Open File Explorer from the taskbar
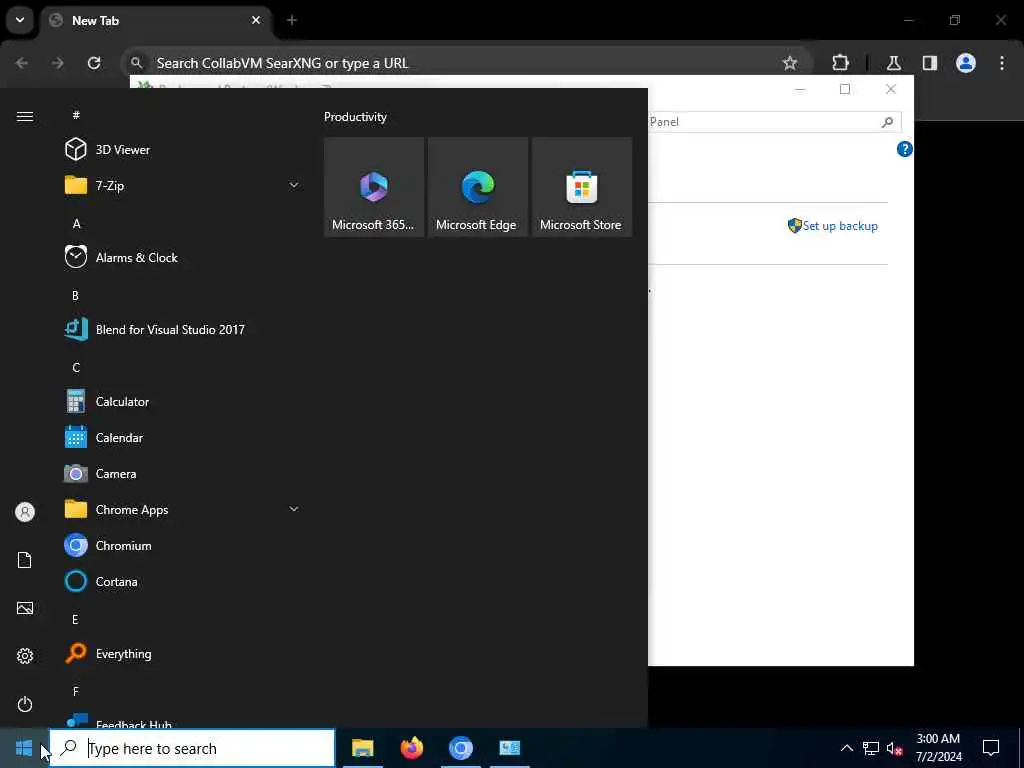The height and width of the screenshot is (768, 1024). click(x=362, y=748)
